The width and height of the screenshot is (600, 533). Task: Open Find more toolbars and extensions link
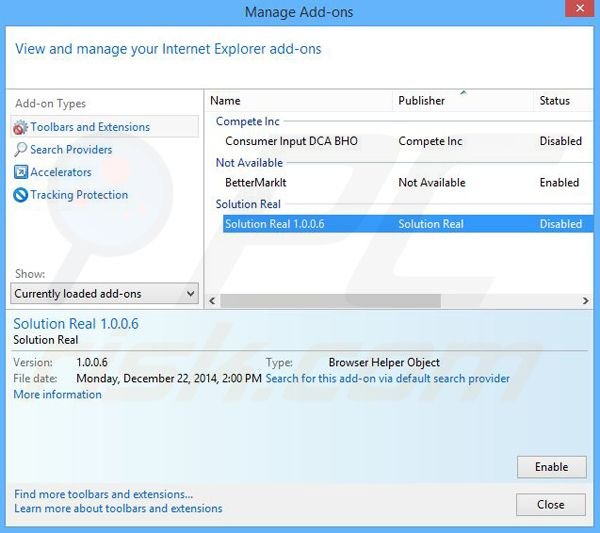103,494
